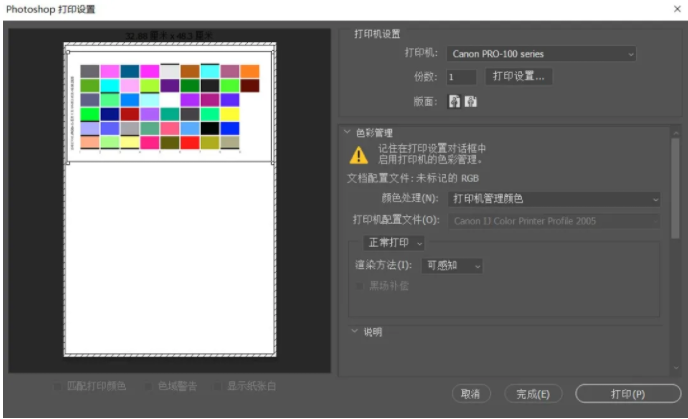
Task: Collapse the 色彩管理 section
Action: [x=347, y=132]
